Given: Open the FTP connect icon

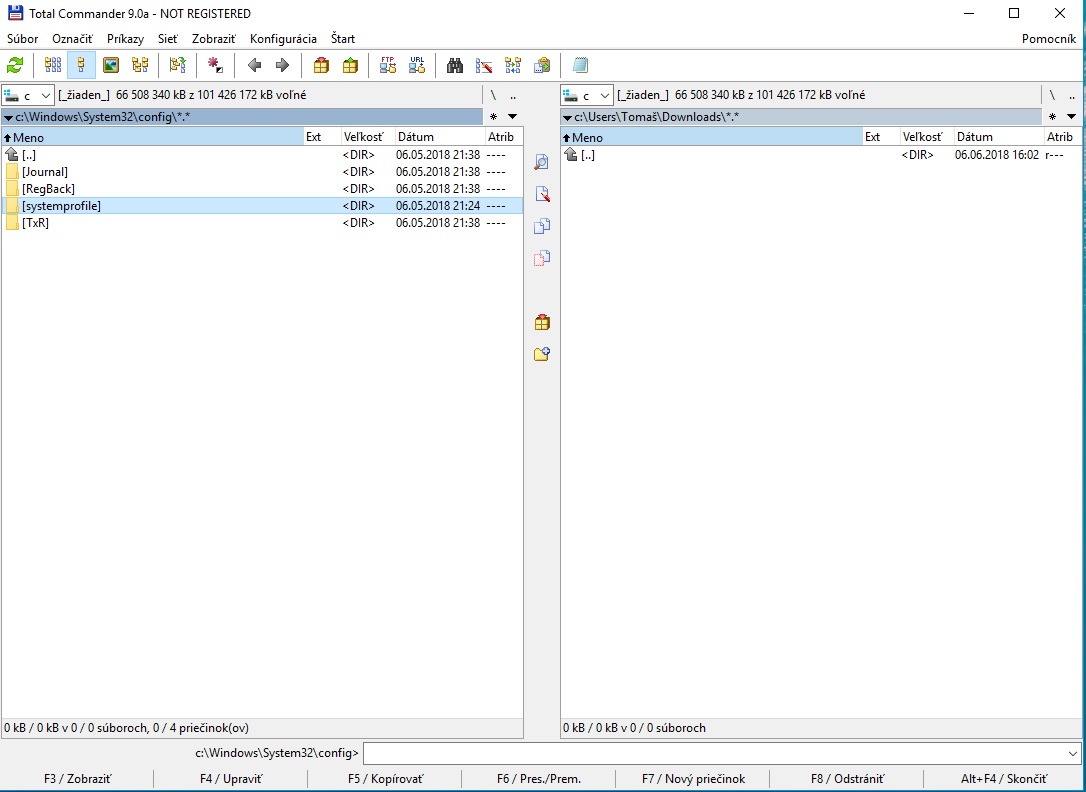Looking at the screenshot, I should point(388,65).
